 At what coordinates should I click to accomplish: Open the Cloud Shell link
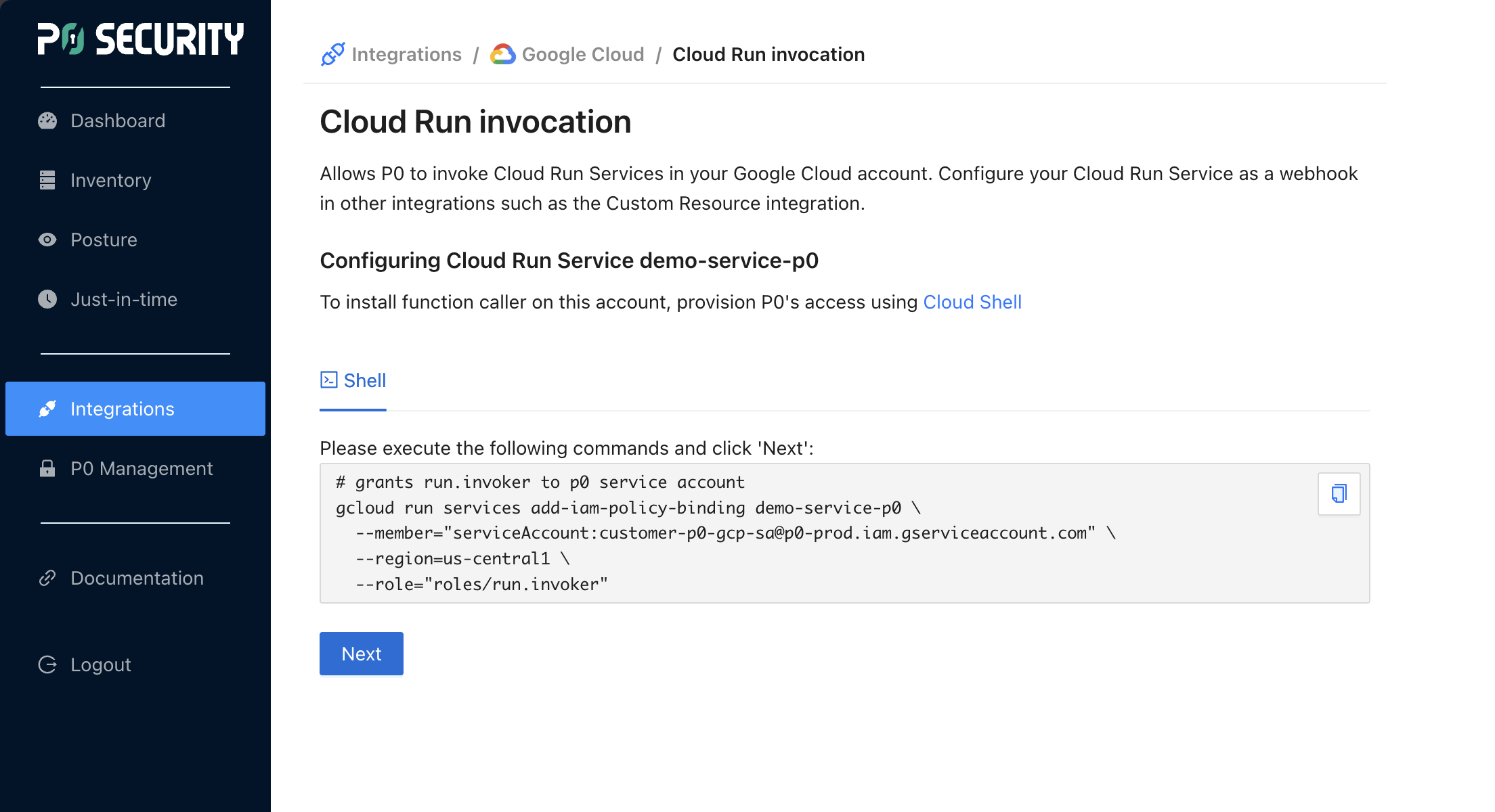tap(972, 302)
